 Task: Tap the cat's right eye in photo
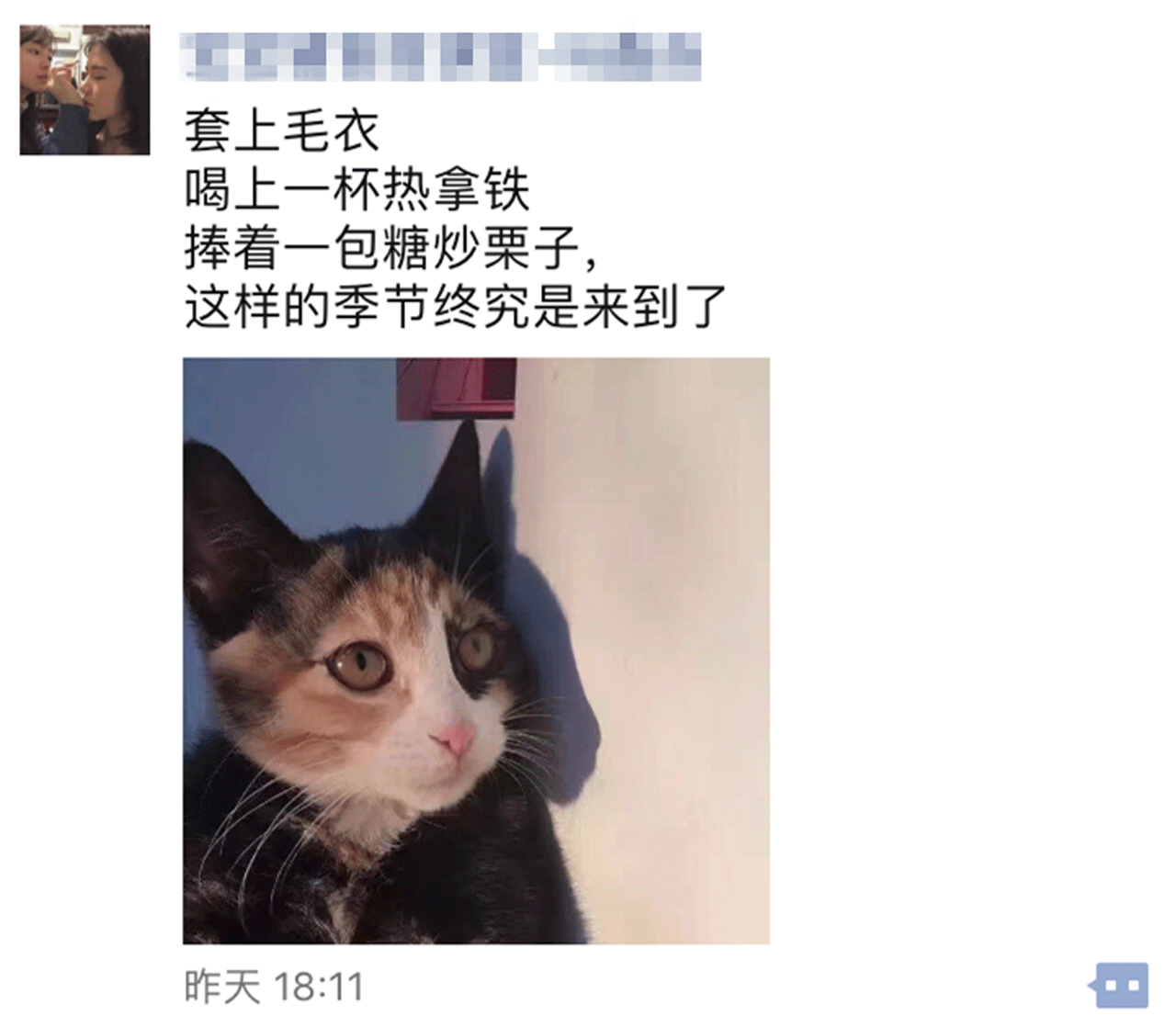478,646
